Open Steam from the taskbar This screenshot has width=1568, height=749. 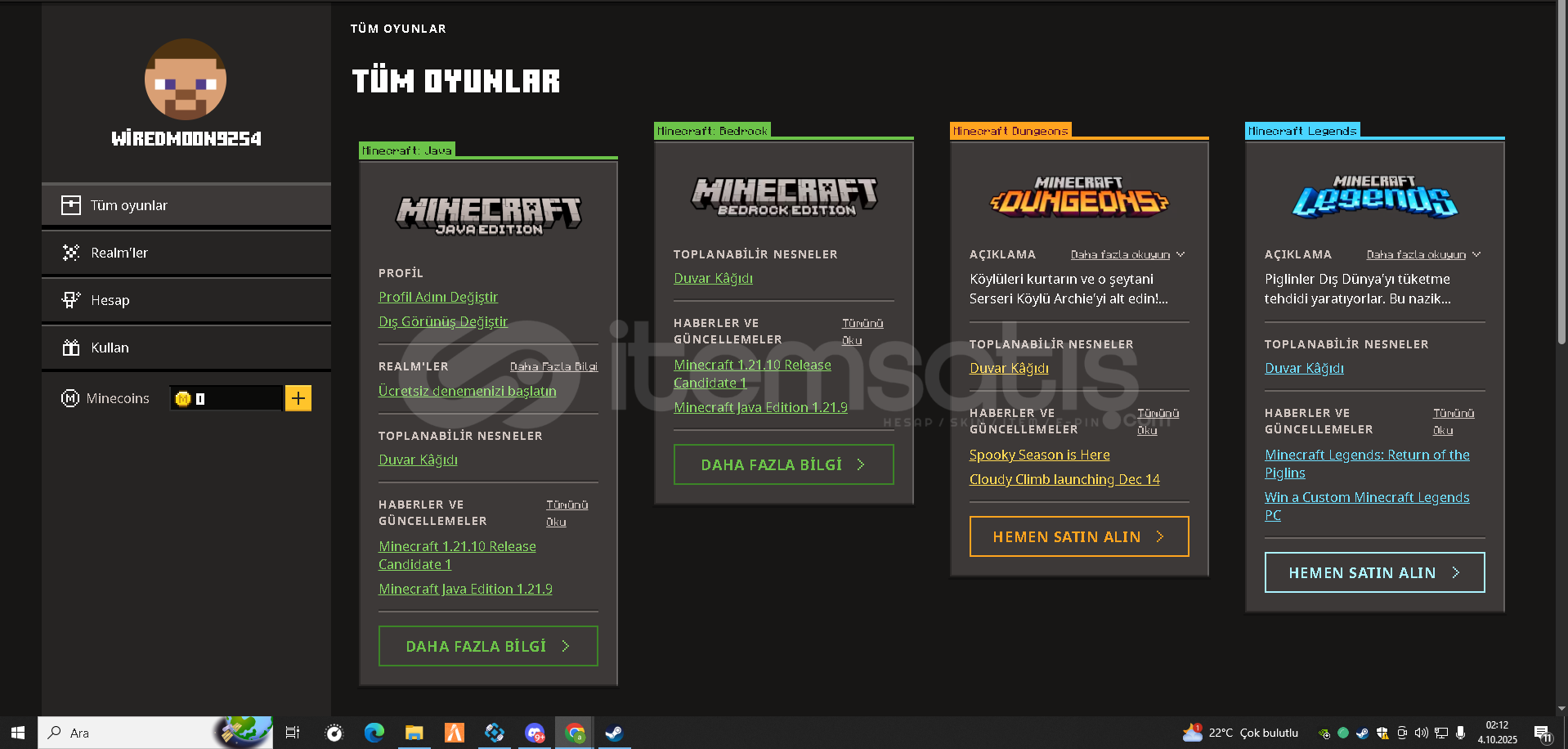point(614,733)
